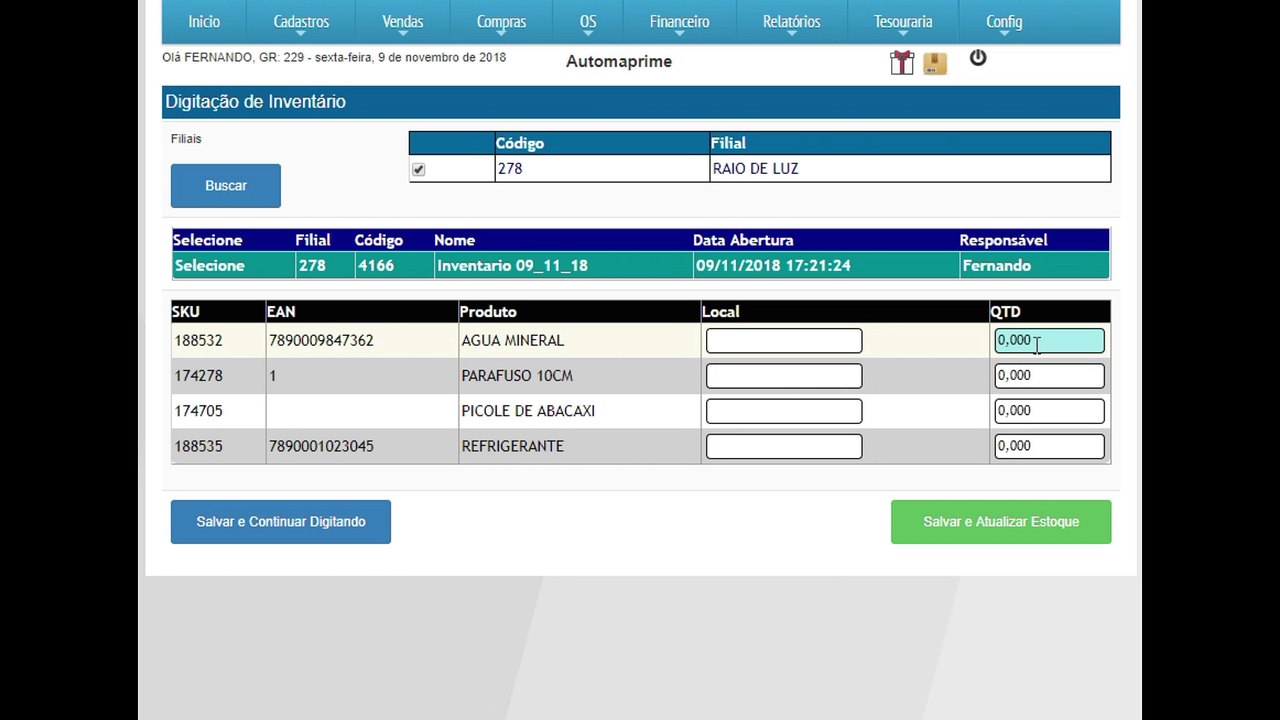Click the inventory name Inventario 09_11_18
The image size is (1280, 720).
512,266
